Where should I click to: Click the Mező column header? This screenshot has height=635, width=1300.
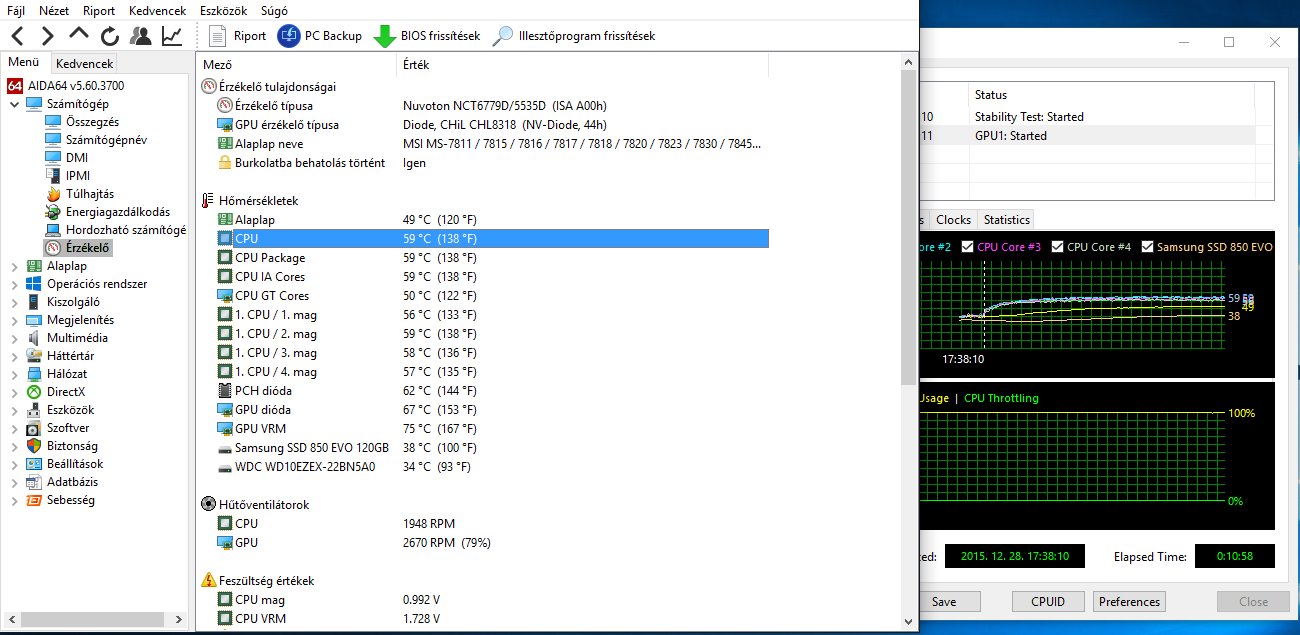pyautogui.click(x=296, y=64)
